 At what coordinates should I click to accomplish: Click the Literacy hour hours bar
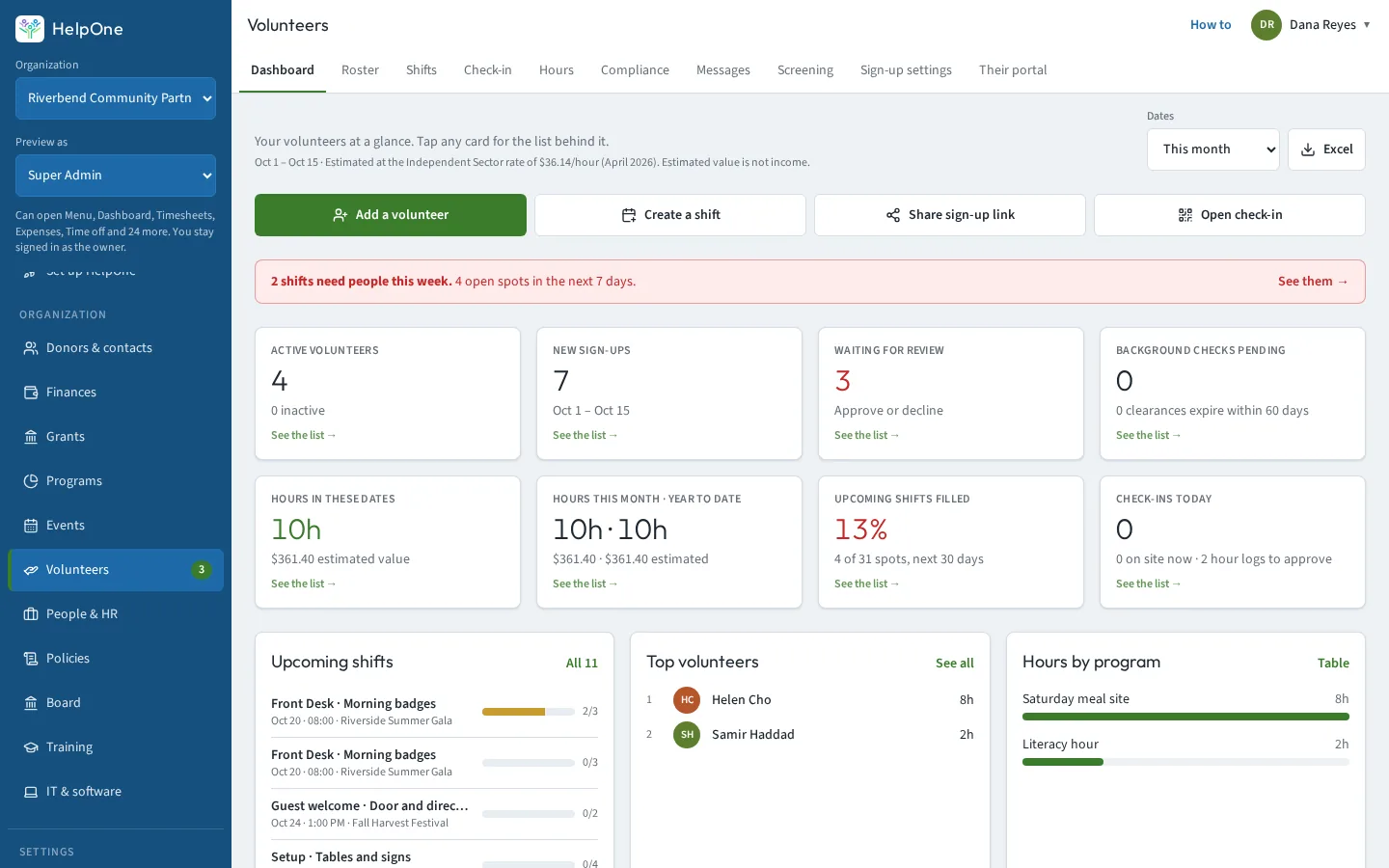[1185, 762]
